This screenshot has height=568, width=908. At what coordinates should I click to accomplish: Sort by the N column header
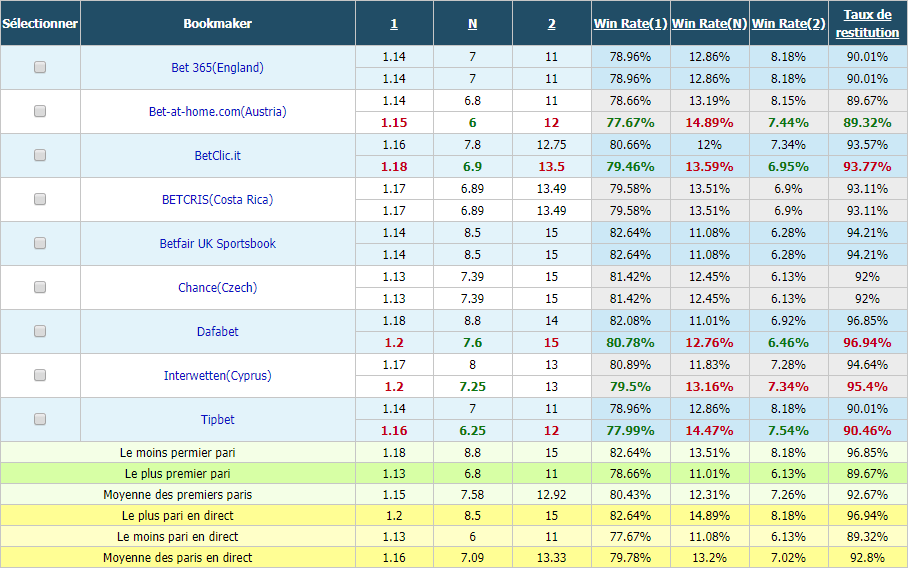(473, 24)
